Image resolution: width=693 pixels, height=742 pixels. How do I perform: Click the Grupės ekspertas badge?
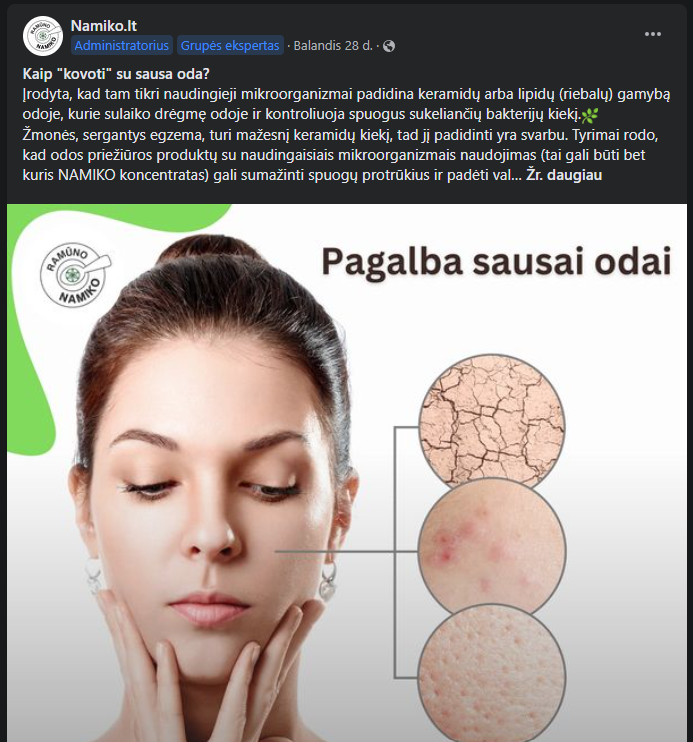230,45
